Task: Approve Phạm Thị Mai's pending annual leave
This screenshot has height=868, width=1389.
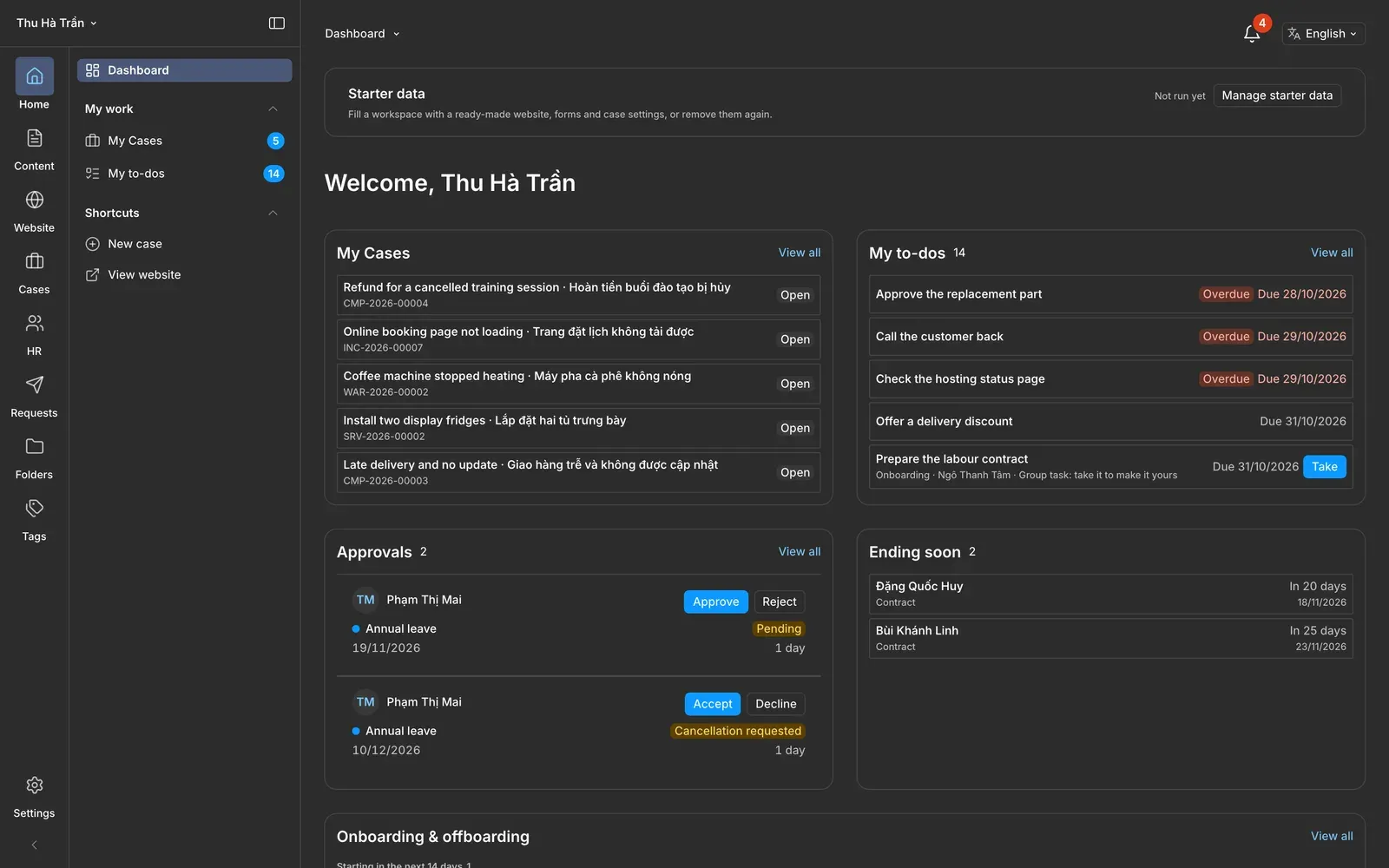Action: tap(715, 602)
